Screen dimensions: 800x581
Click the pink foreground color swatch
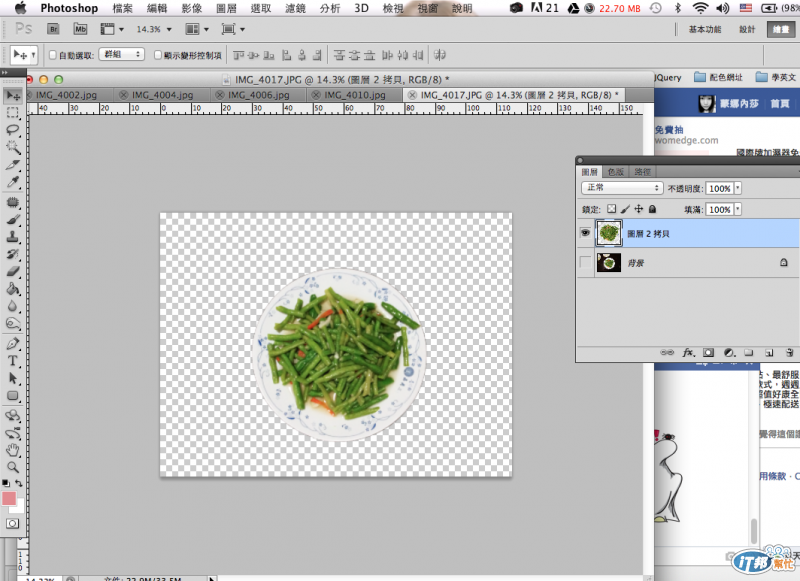tap(9, 498)
